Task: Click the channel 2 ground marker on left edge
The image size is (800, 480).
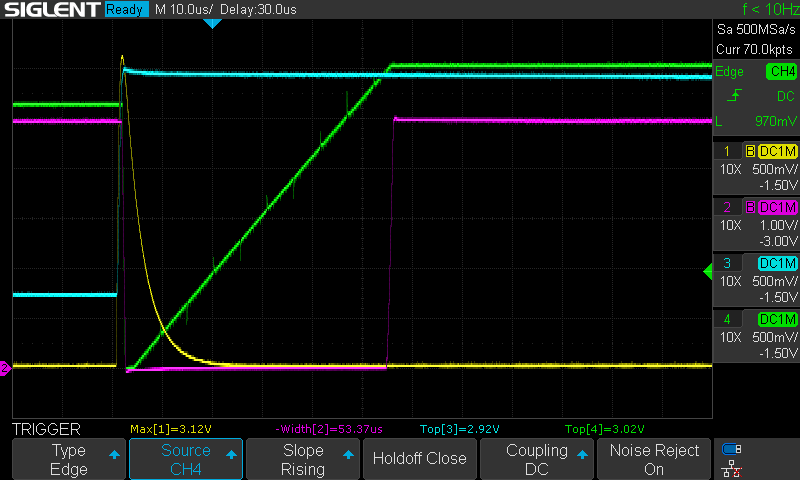Action: click(x=4, y=369)
